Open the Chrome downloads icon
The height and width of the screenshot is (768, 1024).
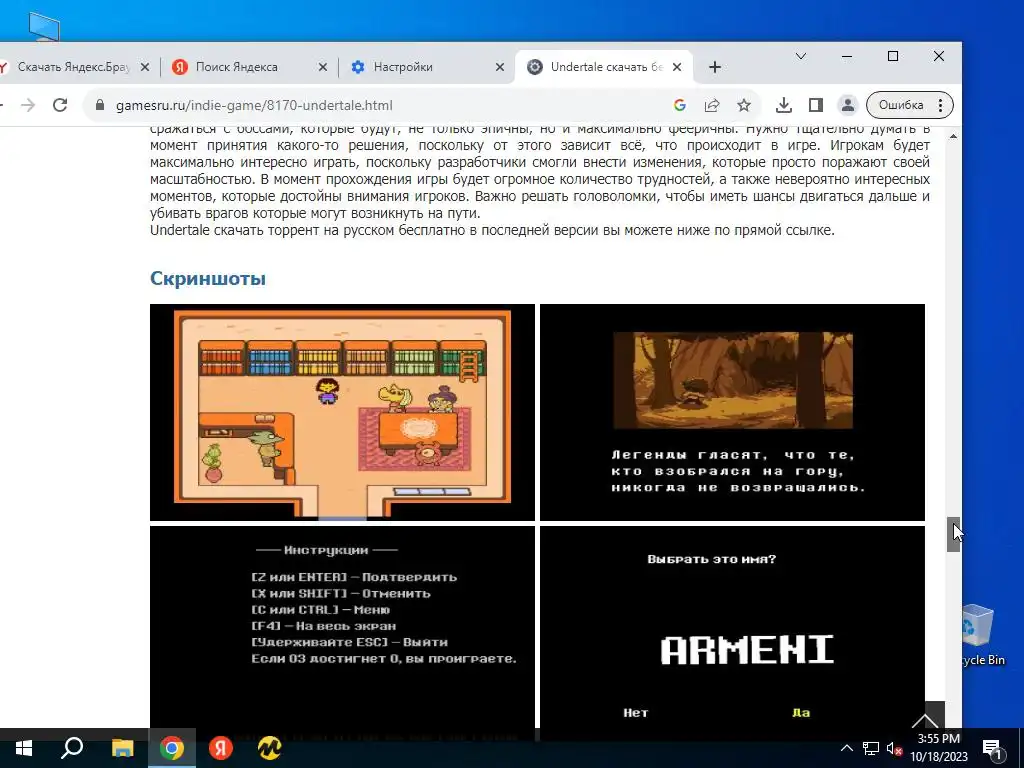click(784, 105)
